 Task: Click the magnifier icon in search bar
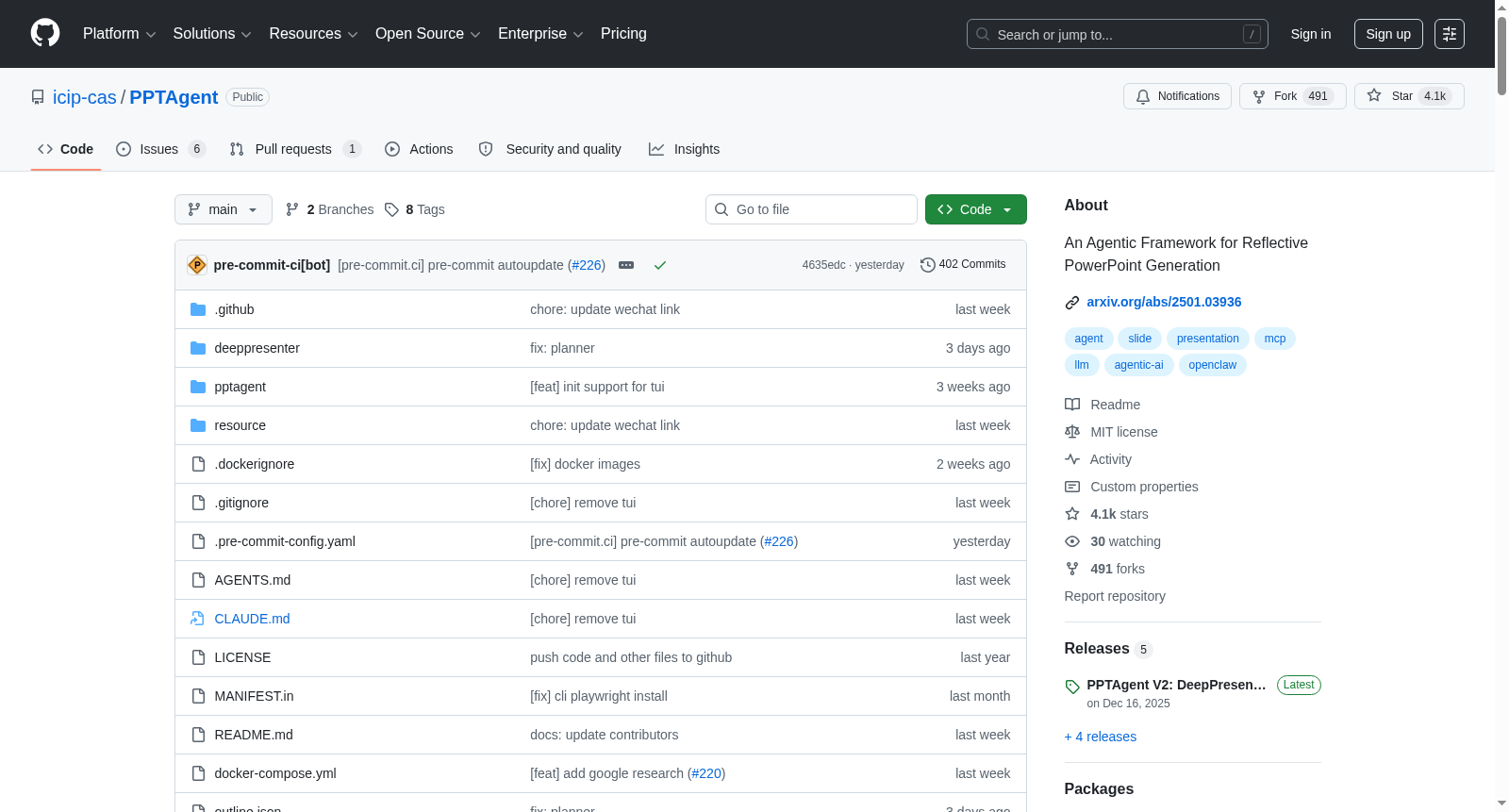click(983, 34)
